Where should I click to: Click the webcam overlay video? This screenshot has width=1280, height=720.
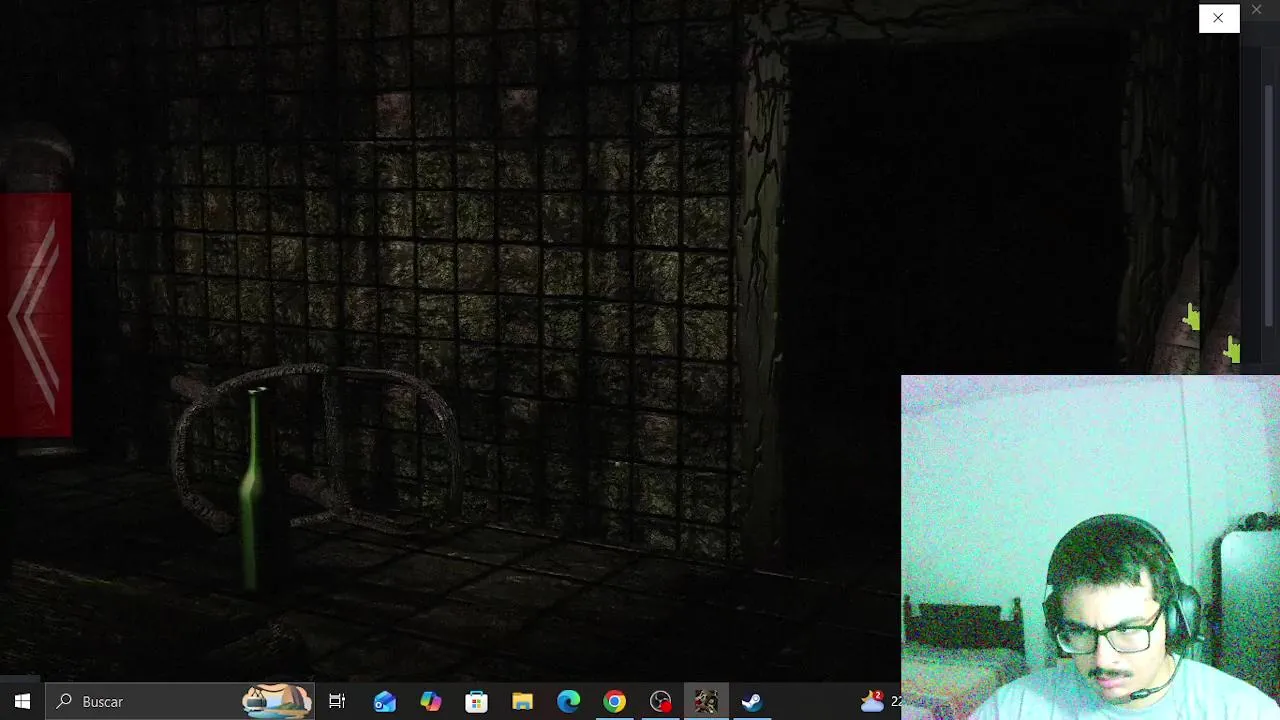pyautogui.click(x=1090, y=548)
